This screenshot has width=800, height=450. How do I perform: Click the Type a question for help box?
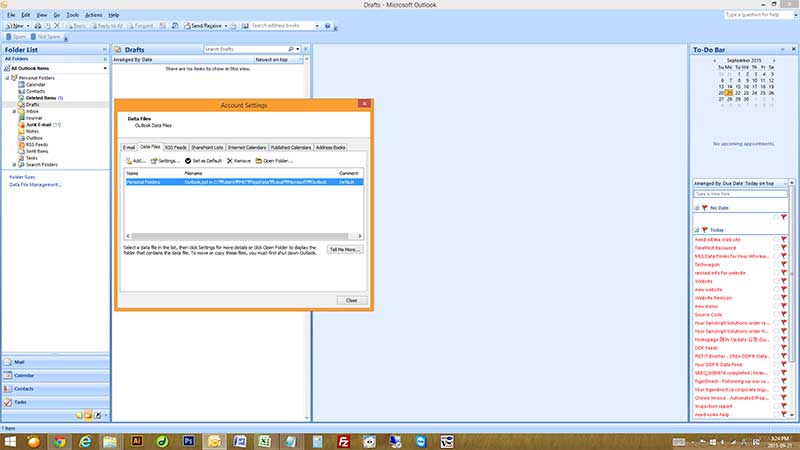tap(758, 15)
